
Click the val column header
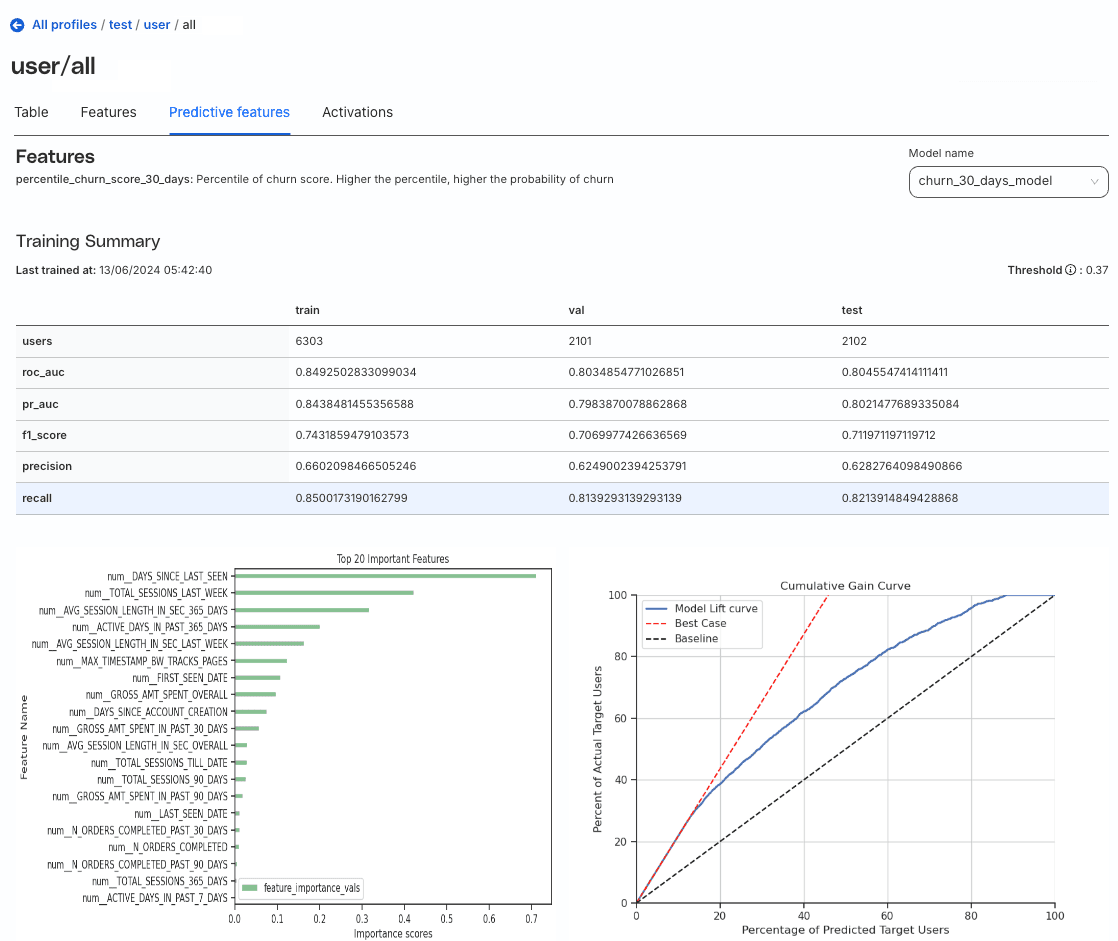(x=576, y=310)
